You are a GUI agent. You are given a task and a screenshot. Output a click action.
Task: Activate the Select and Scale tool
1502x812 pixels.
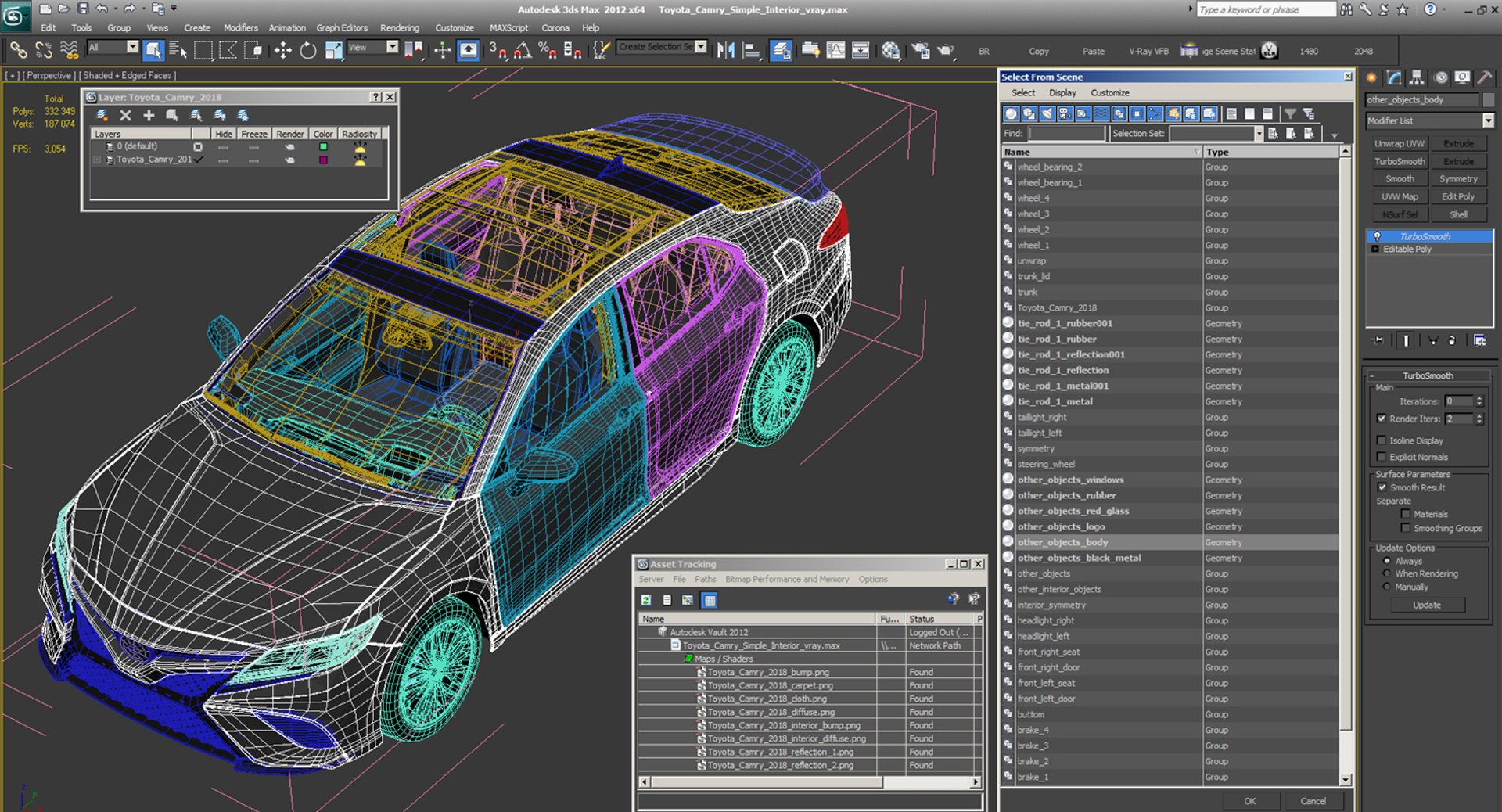[x=333, y=51]
